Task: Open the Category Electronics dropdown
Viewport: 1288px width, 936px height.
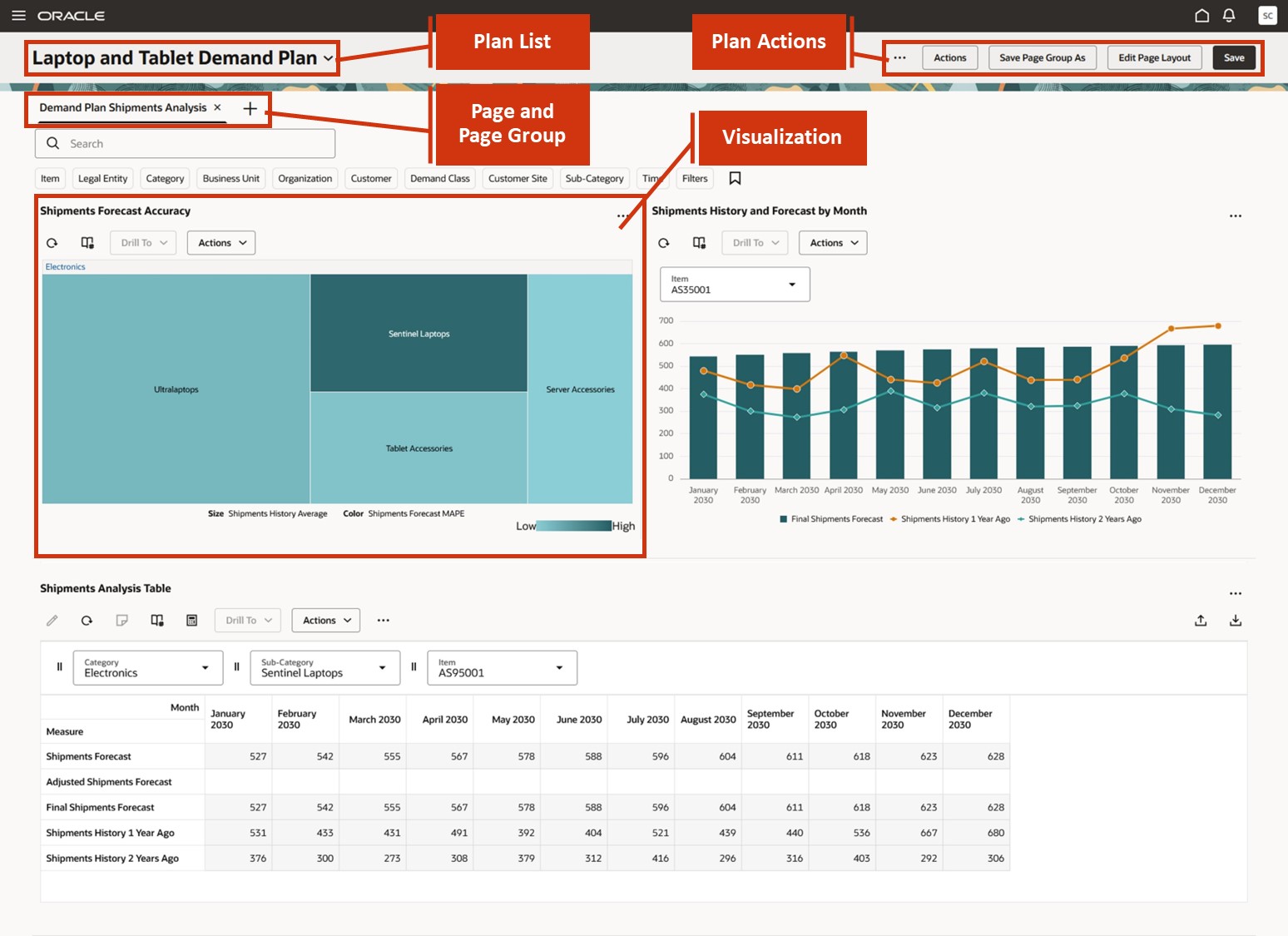Action: [x=148, y=668]
